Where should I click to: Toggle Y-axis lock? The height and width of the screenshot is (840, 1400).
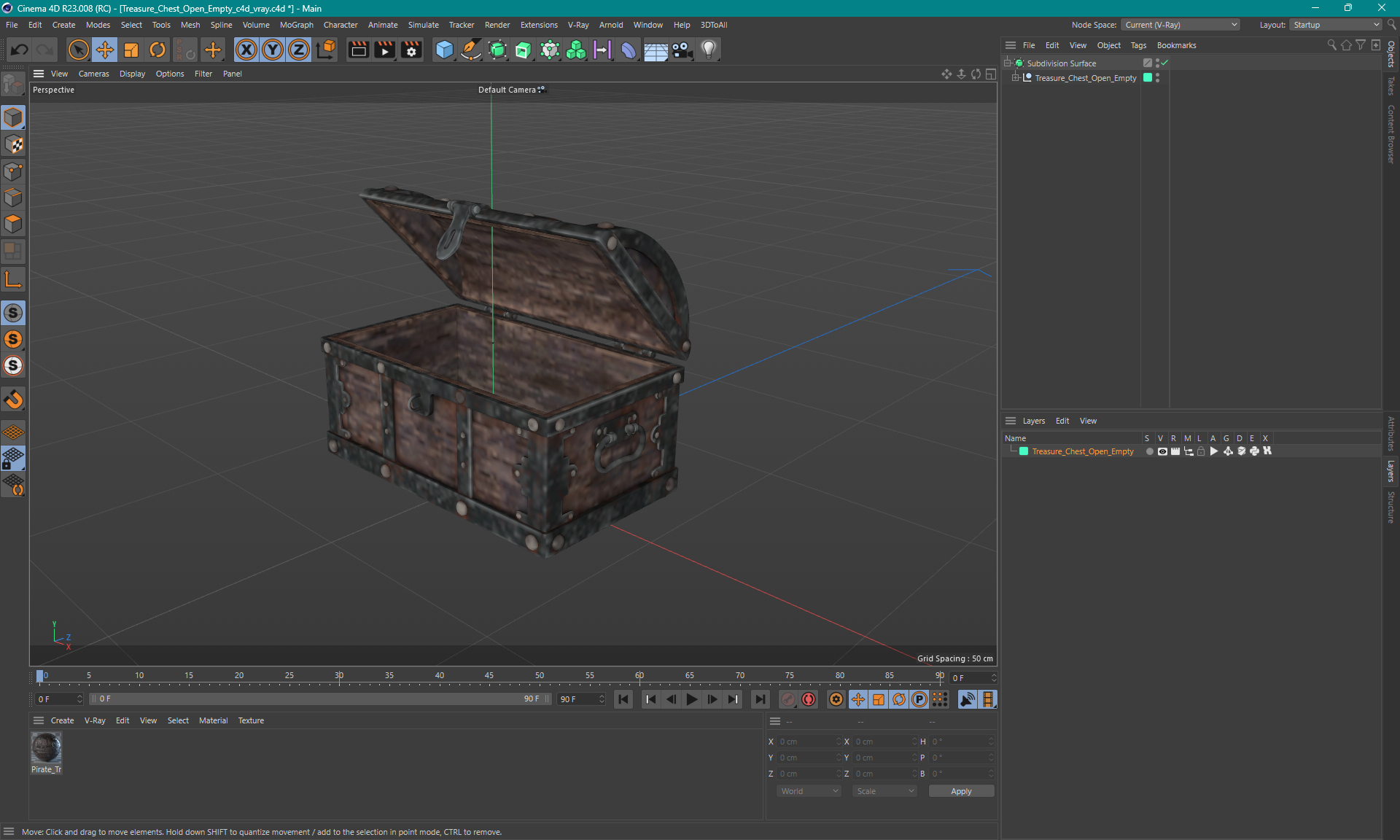point(273,50)
